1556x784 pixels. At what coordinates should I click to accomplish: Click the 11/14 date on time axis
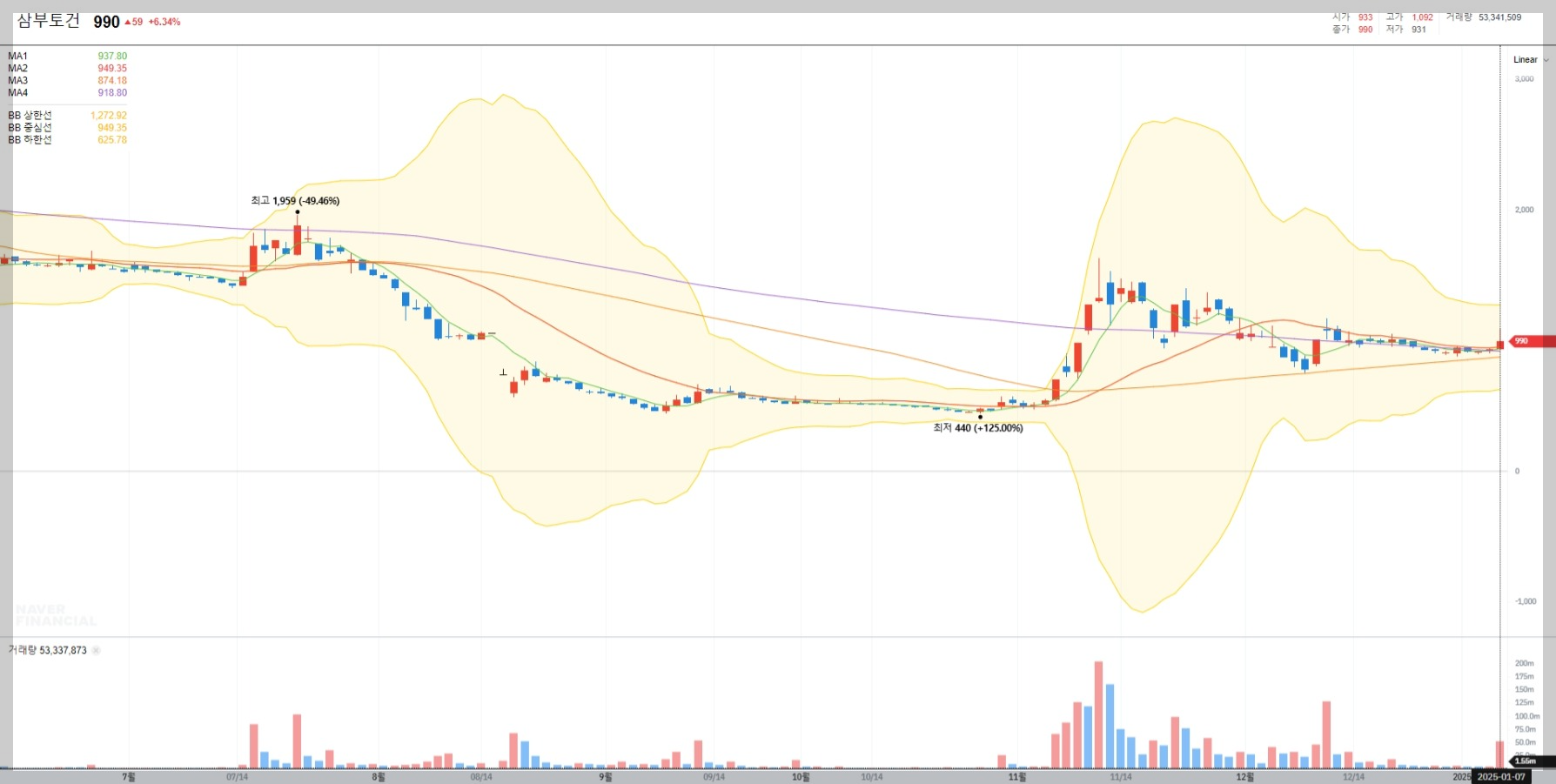click(x=1121, y=777)
